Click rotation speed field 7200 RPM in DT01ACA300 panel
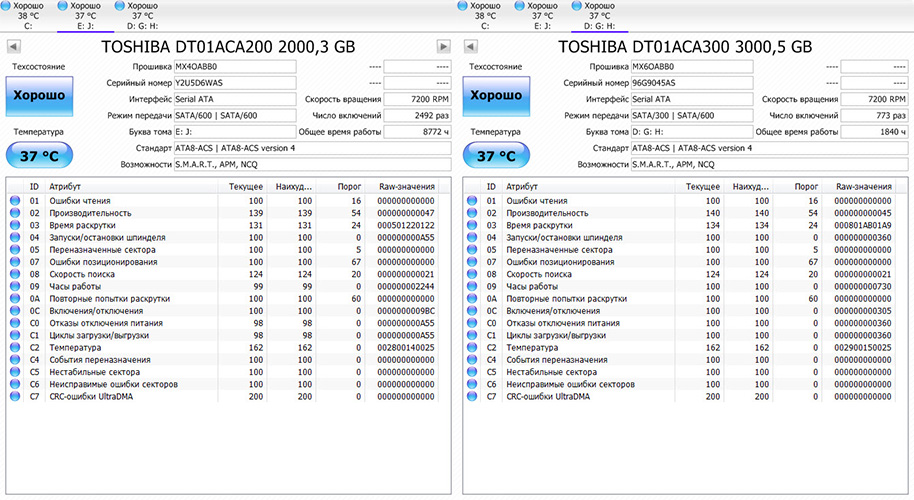 (x=874, y=99)
